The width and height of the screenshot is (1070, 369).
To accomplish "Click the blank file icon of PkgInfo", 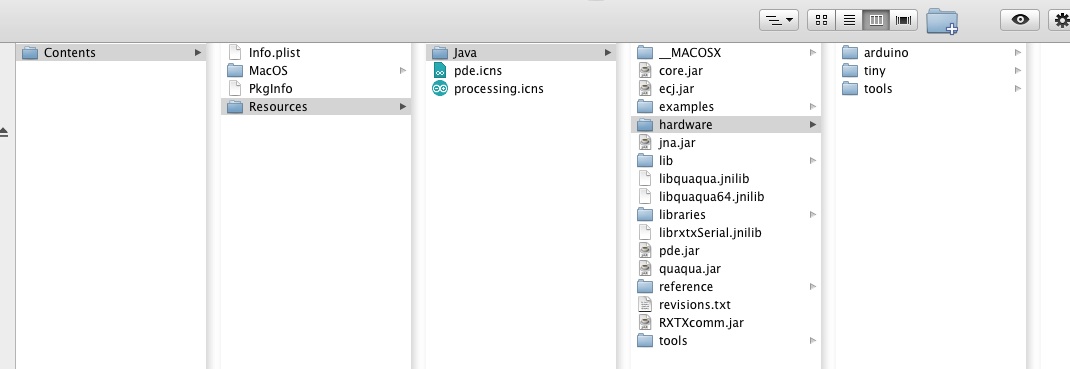I will 235,89.
